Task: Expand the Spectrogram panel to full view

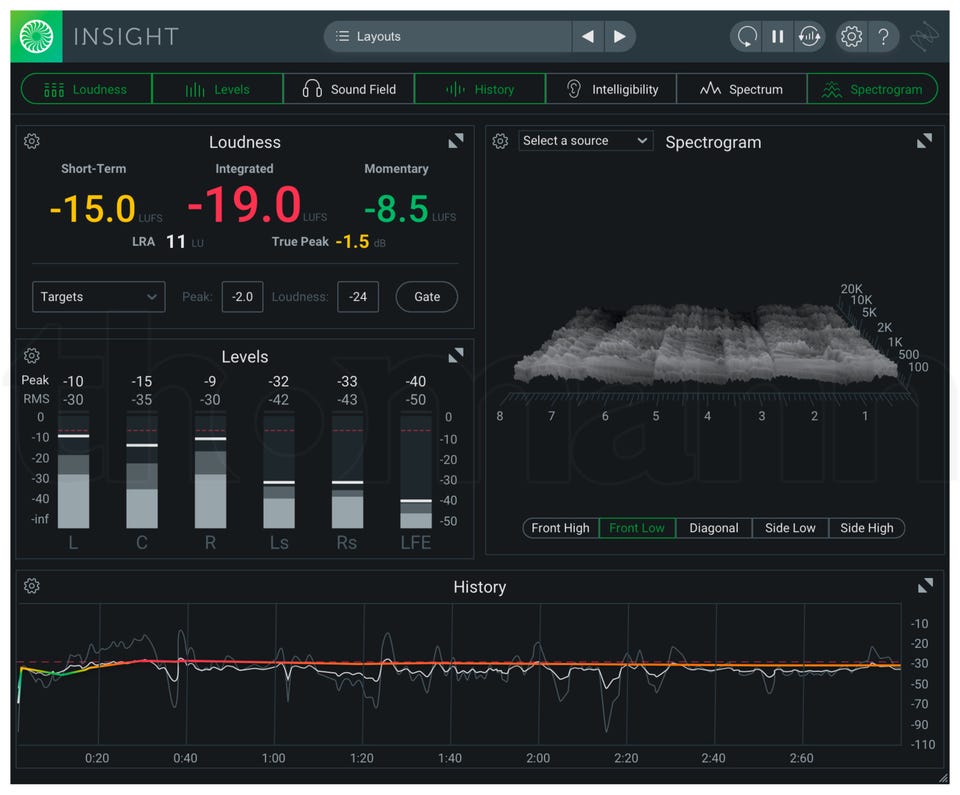Action: point(925,141)
